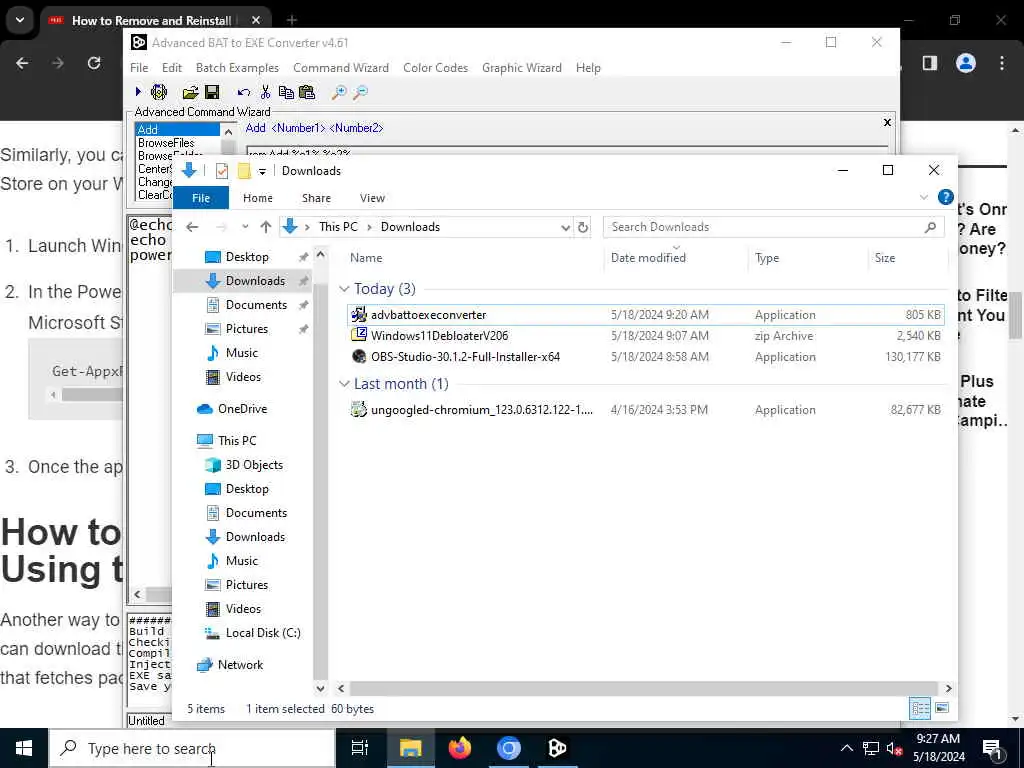Open Customize Quick Access Toolbar dropdown
Viewport: 1024px width, 768px height.
tap(262, 172)
